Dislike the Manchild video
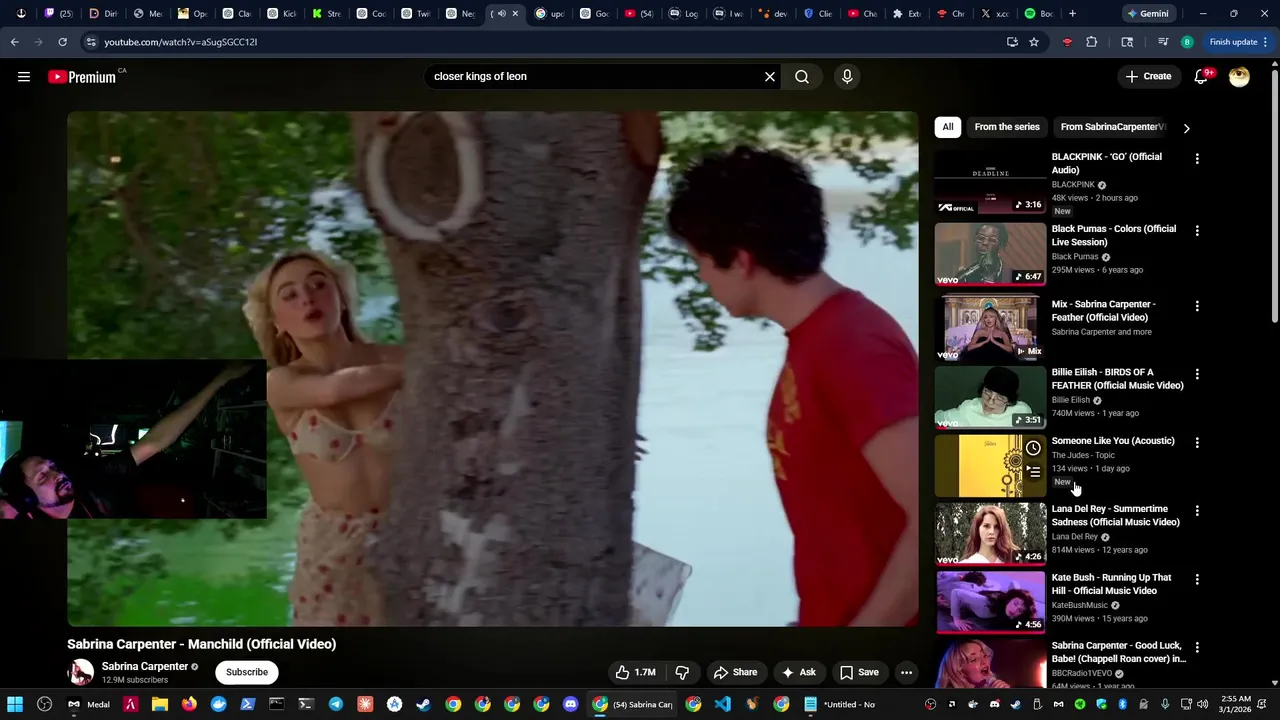 click(x=682, y=672)
